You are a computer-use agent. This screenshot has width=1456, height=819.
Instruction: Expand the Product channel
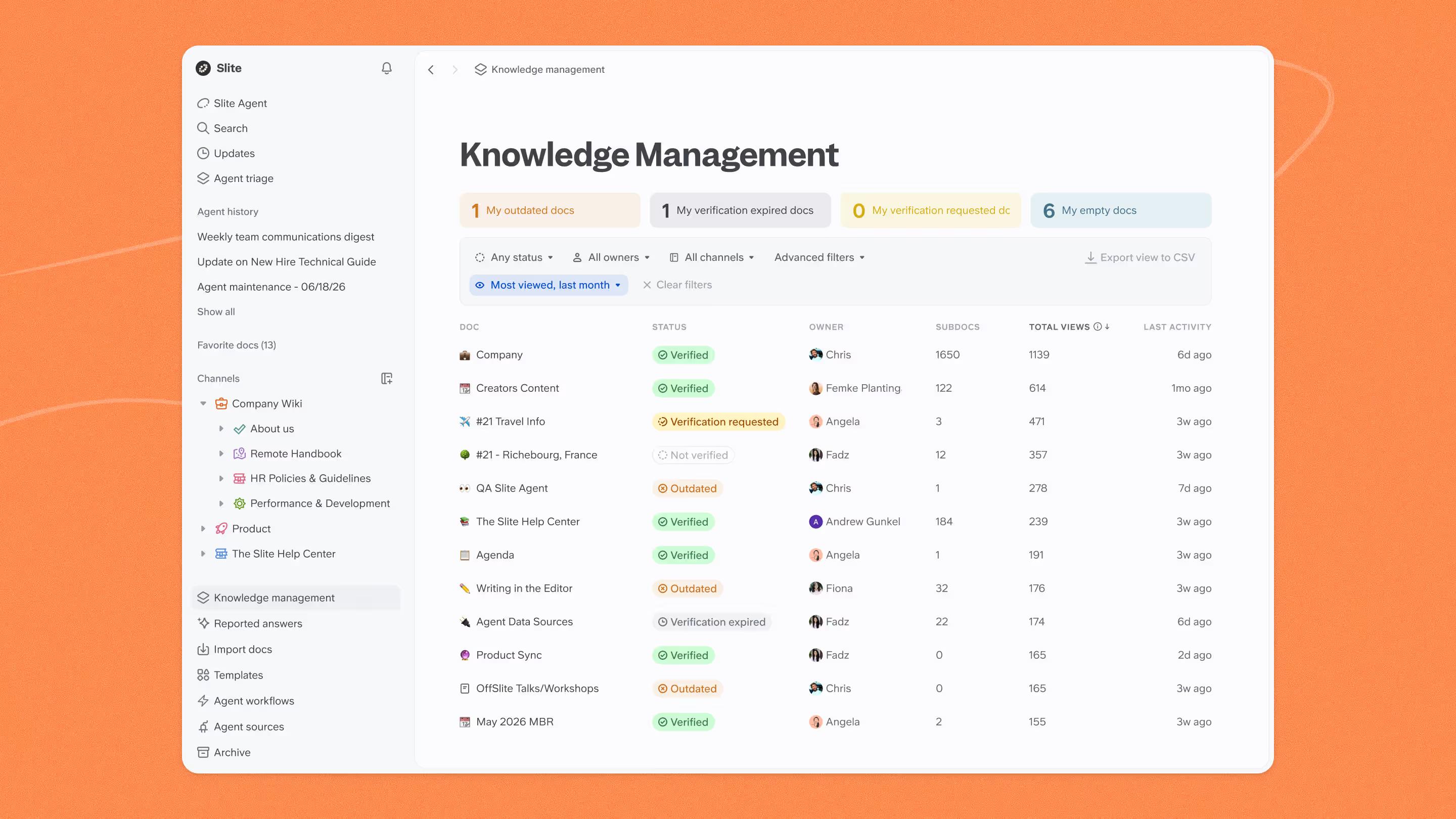(x=203, y=528)
